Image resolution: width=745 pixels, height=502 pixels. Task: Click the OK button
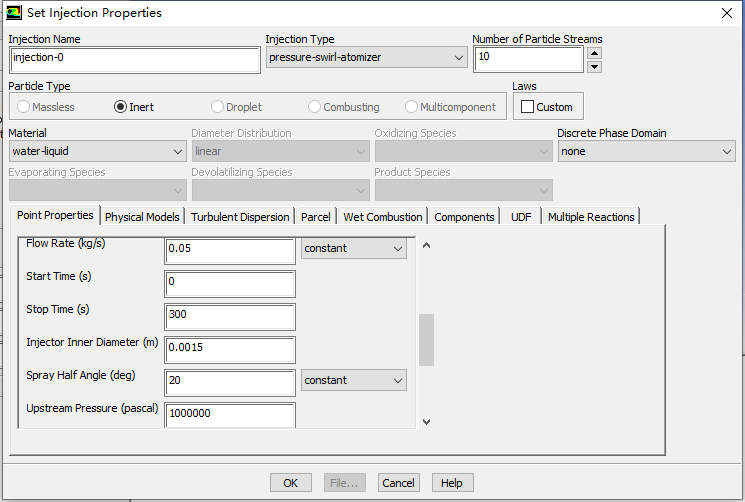coord(290,483)
